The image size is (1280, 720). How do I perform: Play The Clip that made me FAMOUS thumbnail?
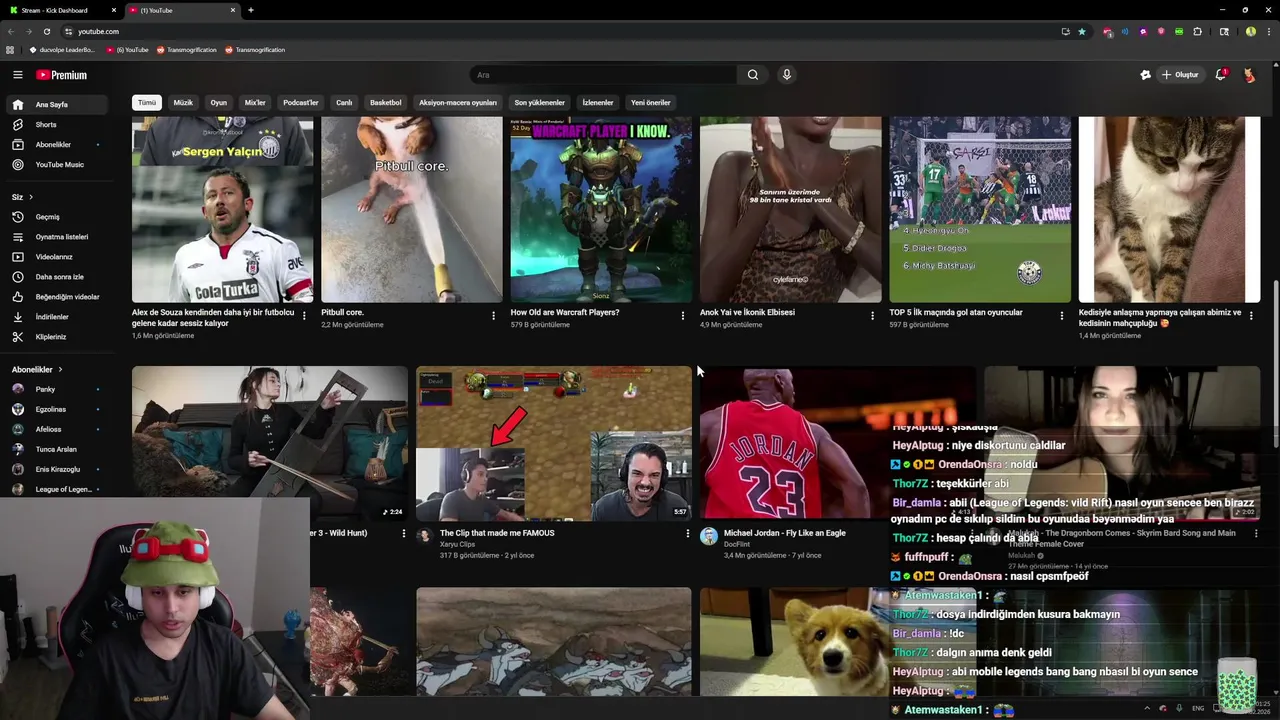(x=553, y=443)
